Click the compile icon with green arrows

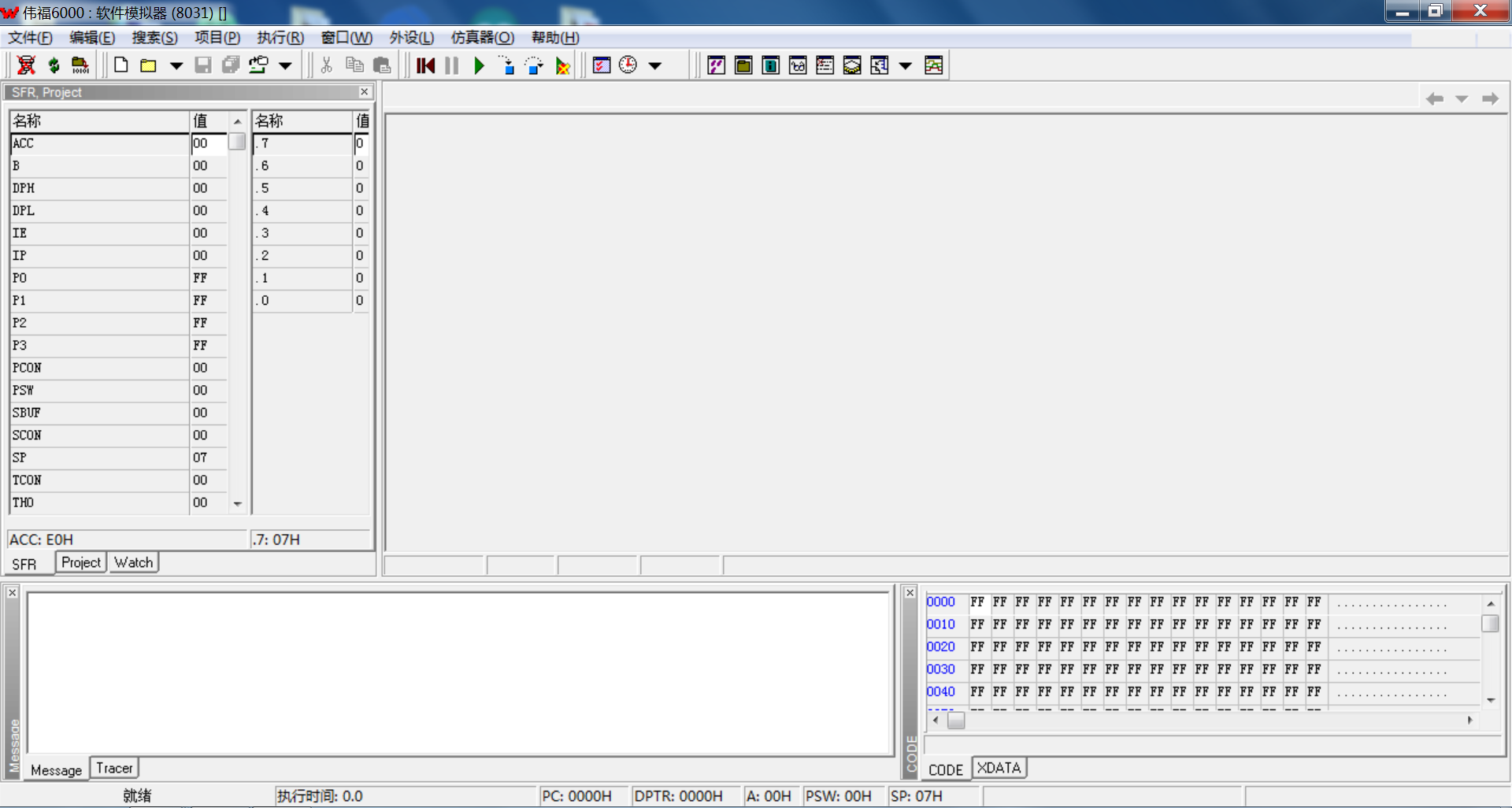click(54, 65)
